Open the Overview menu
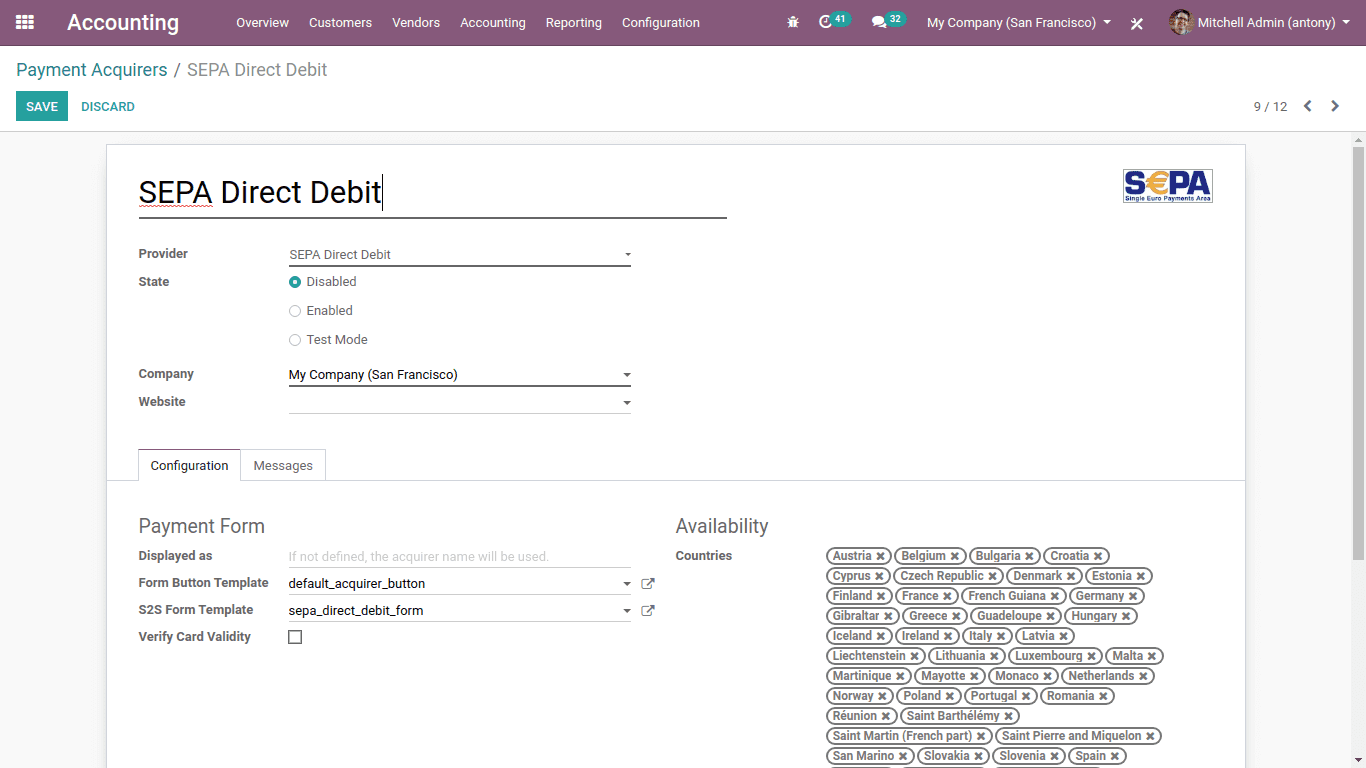Viewport: 1366px width, 768px height. point(262,22)
